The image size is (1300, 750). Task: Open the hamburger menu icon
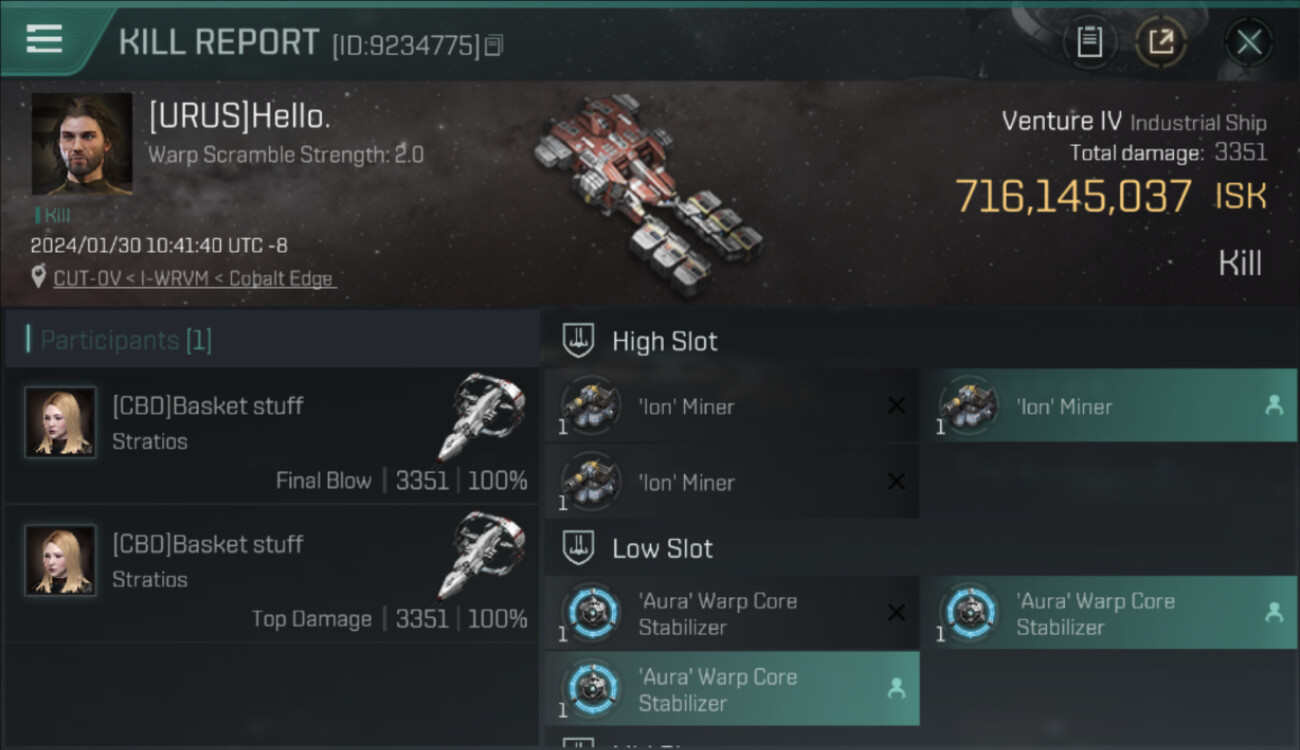(44, 39)
